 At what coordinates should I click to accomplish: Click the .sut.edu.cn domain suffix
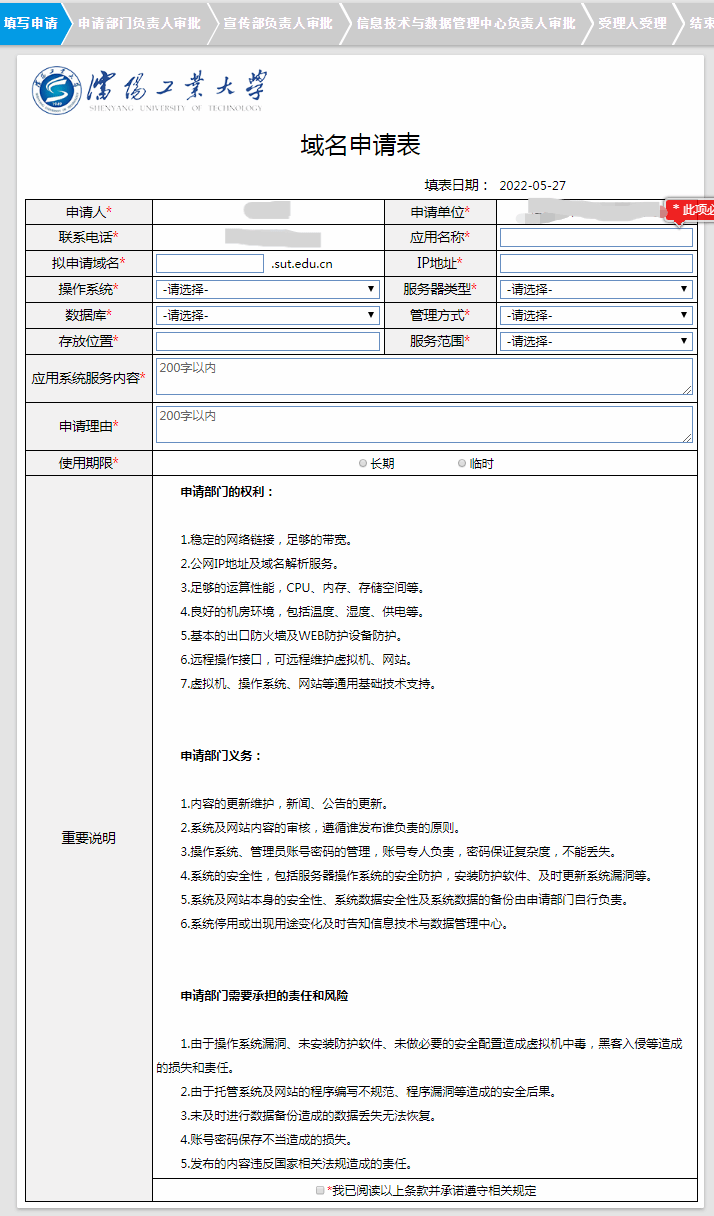[302, 264]
